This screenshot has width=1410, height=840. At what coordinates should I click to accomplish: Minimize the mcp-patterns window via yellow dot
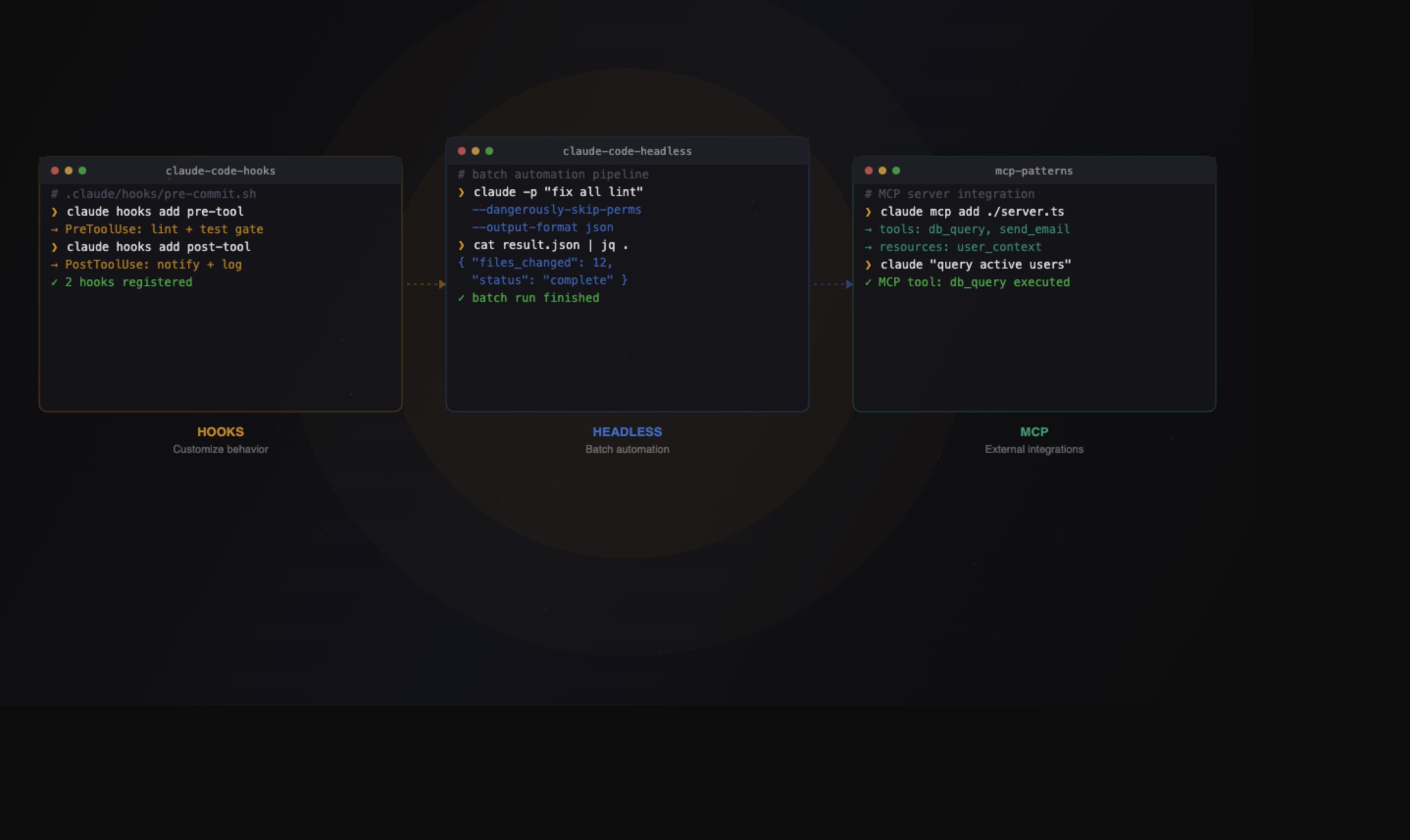coord(882,171)
